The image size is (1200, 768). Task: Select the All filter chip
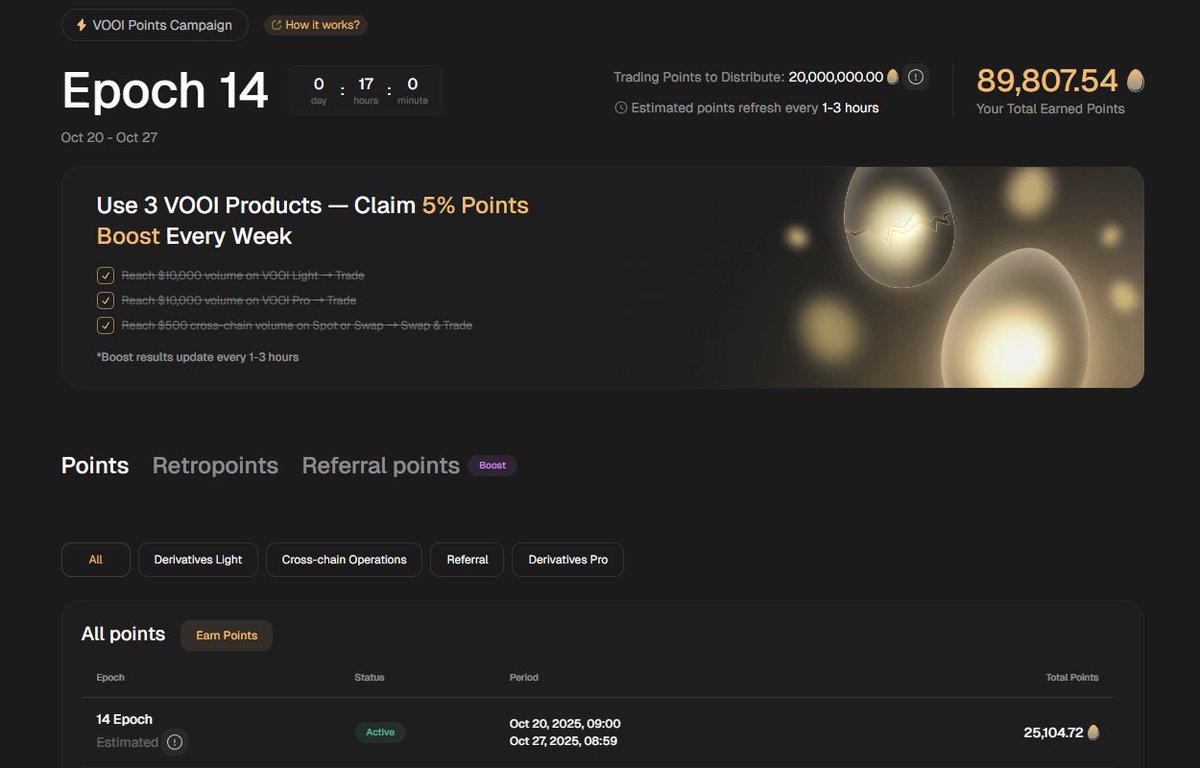pyautogui.click(x=96, y=560)
